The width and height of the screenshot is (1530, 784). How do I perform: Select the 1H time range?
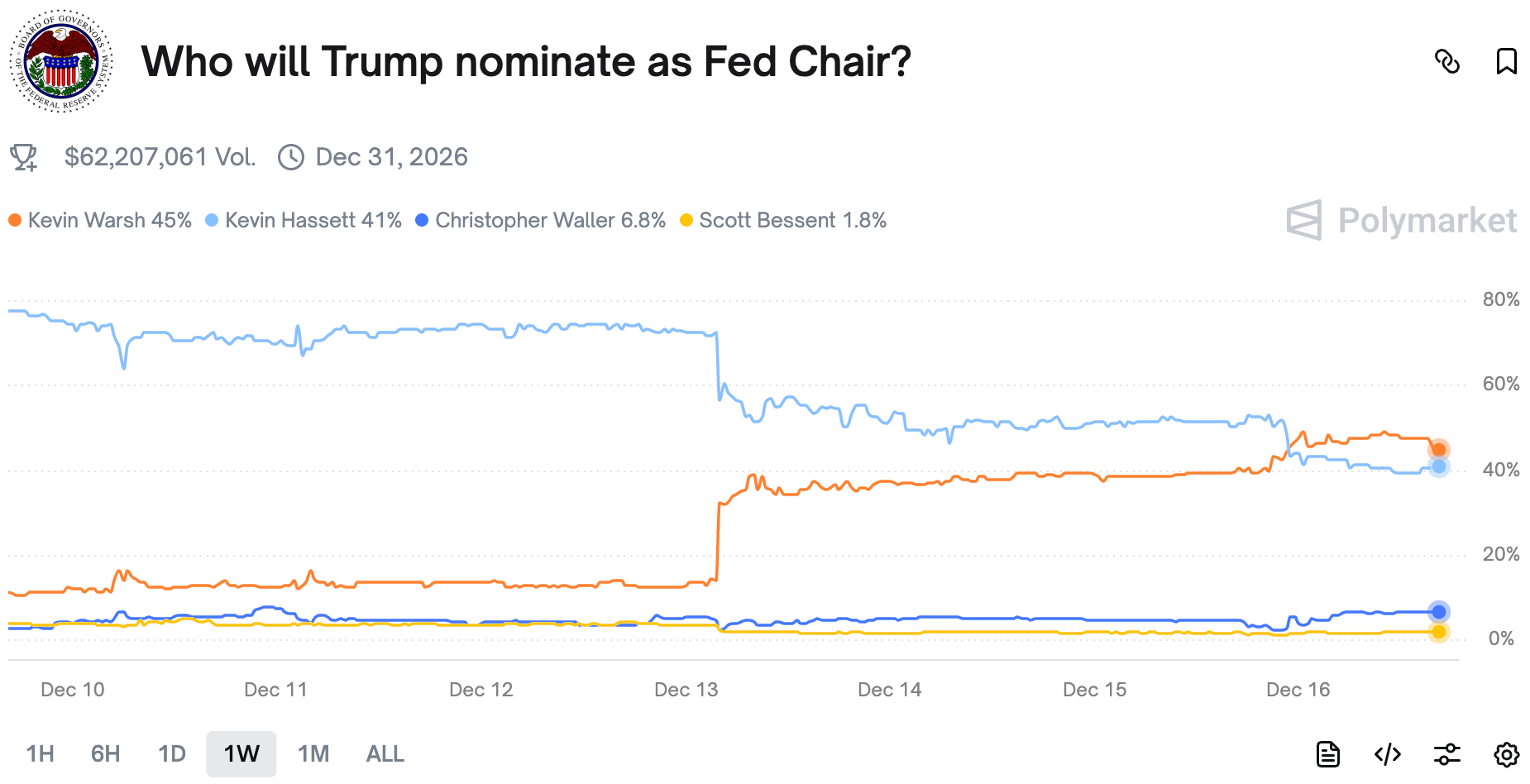click(40, 754)
